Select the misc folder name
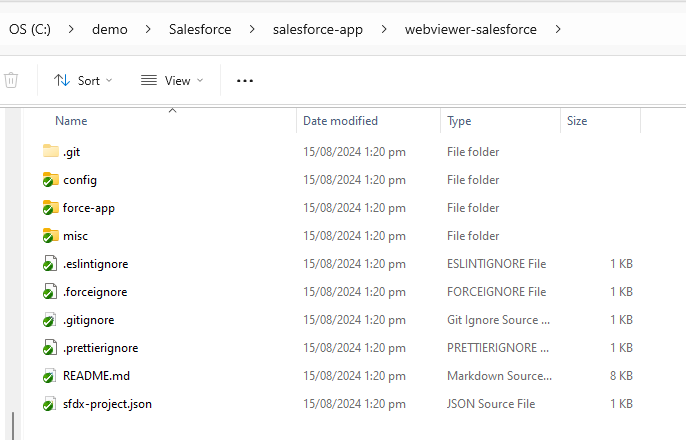The width and height of the screenshot is (686, 440). pyautogui.click(x=75, y=236)
